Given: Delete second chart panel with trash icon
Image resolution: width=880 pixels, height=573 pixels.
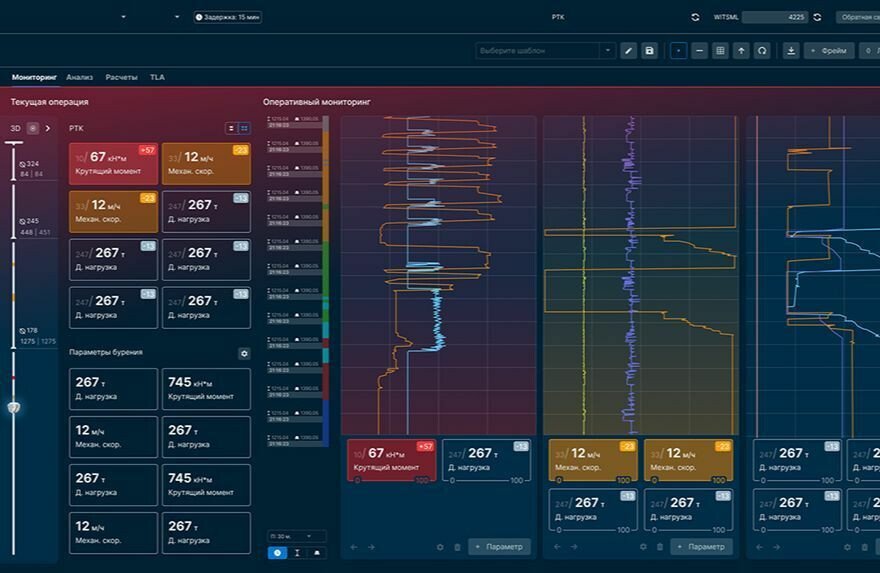Looking at the screenshot, I should [x=660, y=547].
